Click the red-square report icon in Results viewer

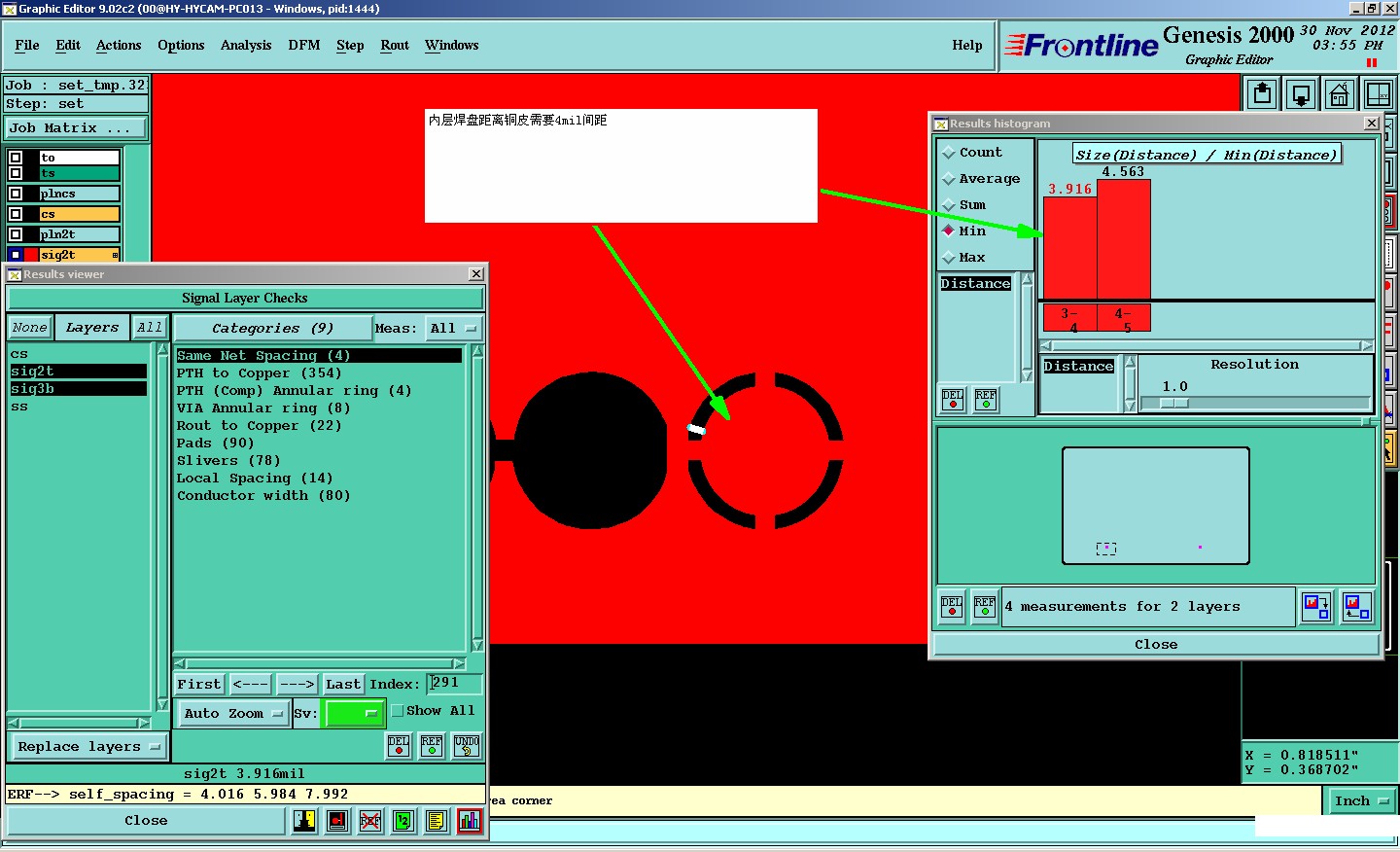(337, 821)
